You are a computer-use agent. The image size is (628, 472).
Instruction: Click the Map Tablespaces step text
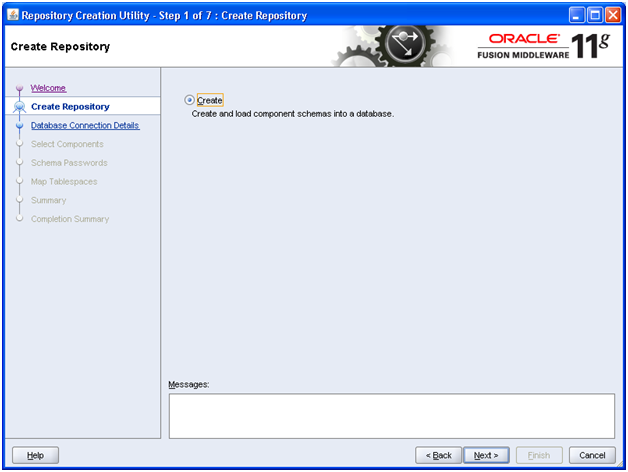(64, 182)
